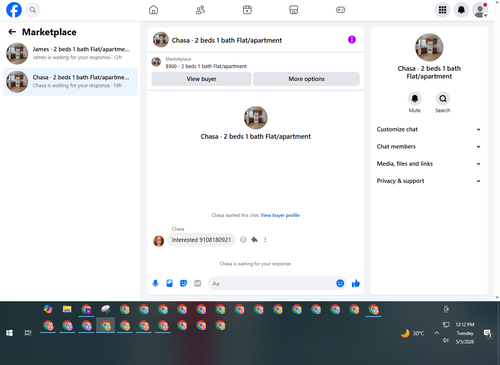Choose a GIF icon
The width and height of the screenshot is (500, 365).
point(198,283)
